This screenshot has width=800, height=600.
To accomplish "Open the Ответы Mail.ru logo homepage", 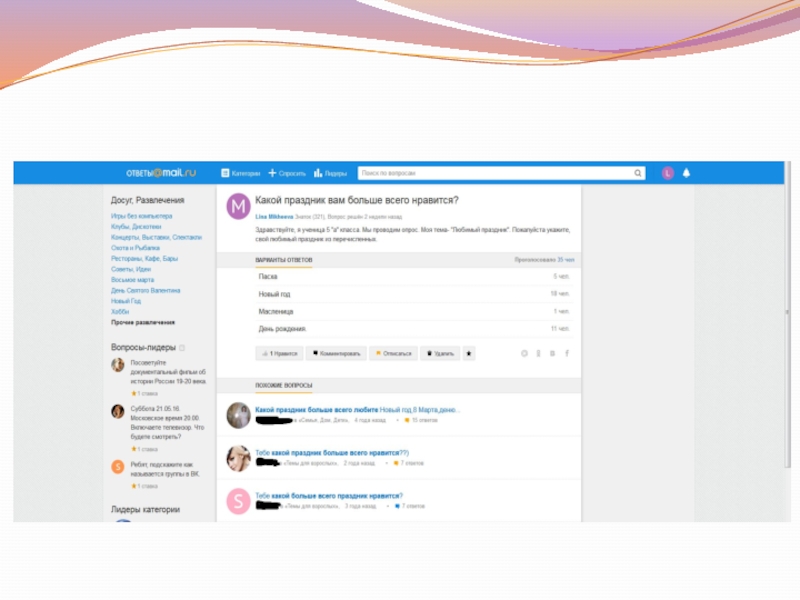I will tap(161, 173).
